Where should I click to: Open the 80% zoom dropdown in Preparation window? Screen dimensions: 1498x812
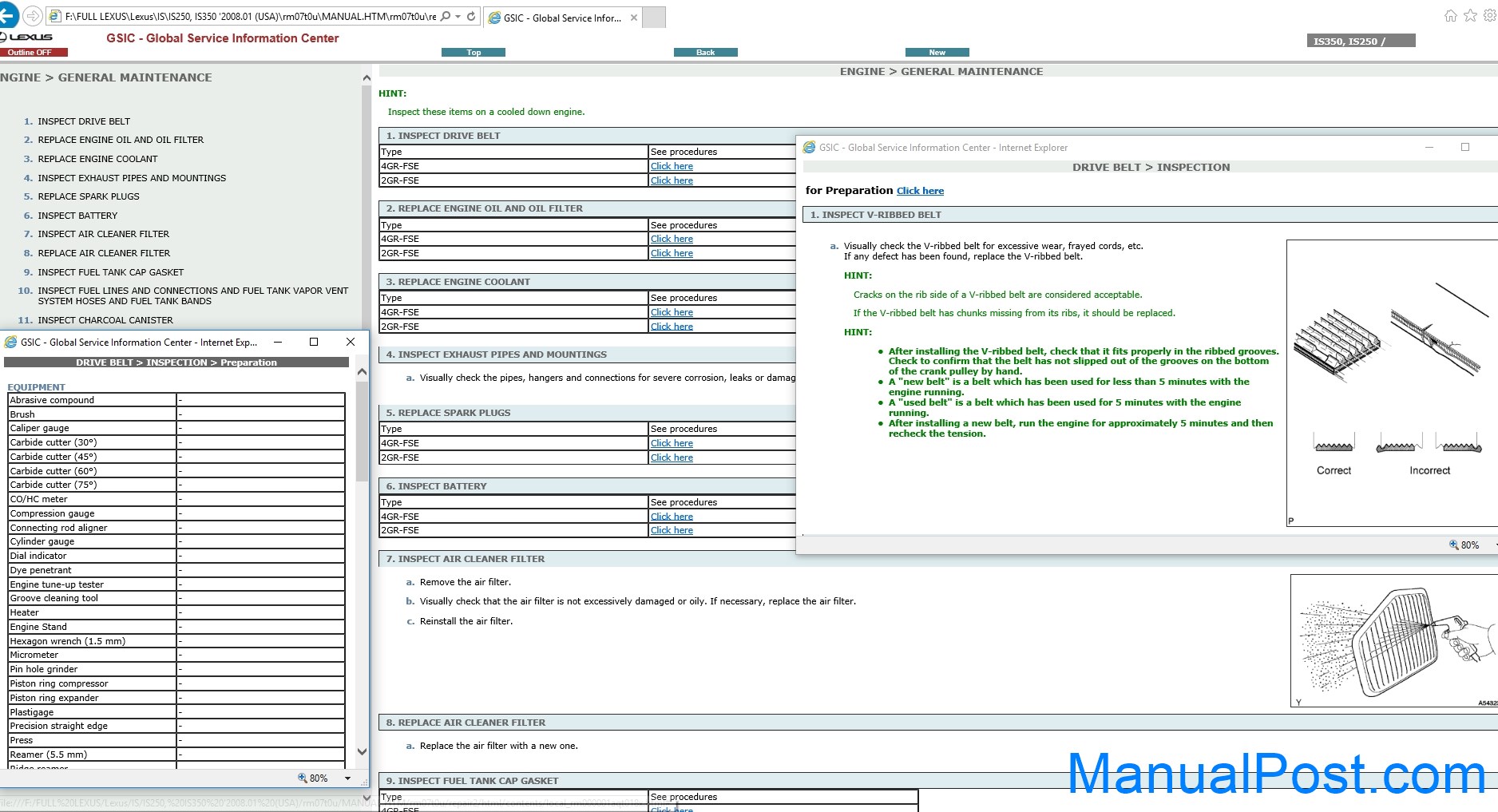click(x=347, y=778)
